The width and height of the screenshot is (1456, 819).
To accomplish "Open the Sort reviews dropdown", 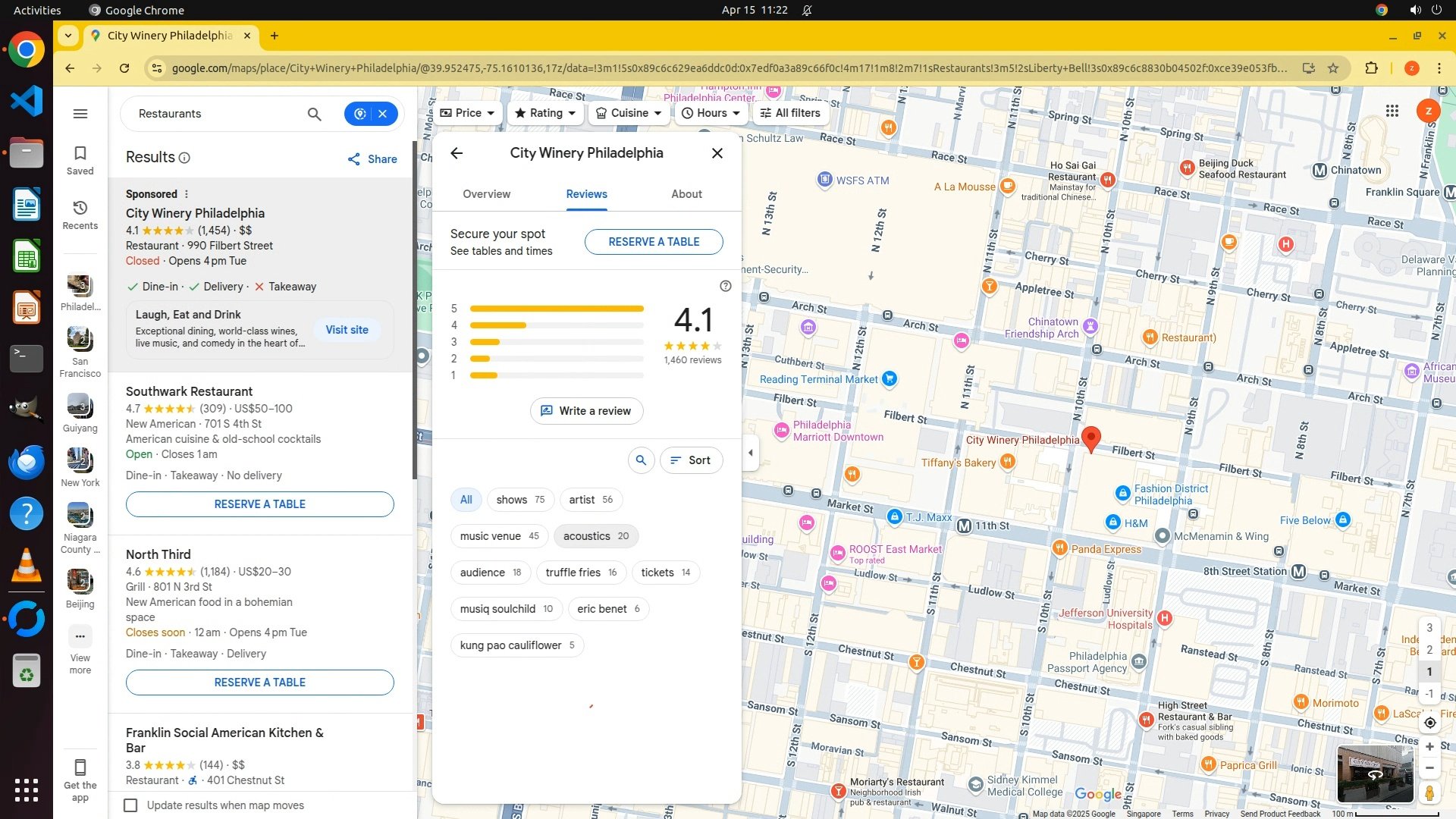I will click(691, 460).
